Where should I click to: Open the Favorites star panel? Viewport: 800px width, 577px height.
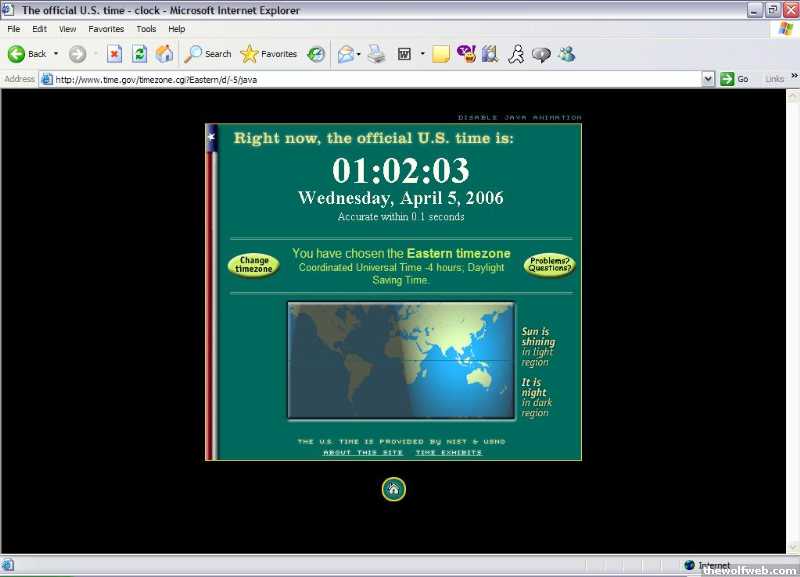(x=268, y=54)
